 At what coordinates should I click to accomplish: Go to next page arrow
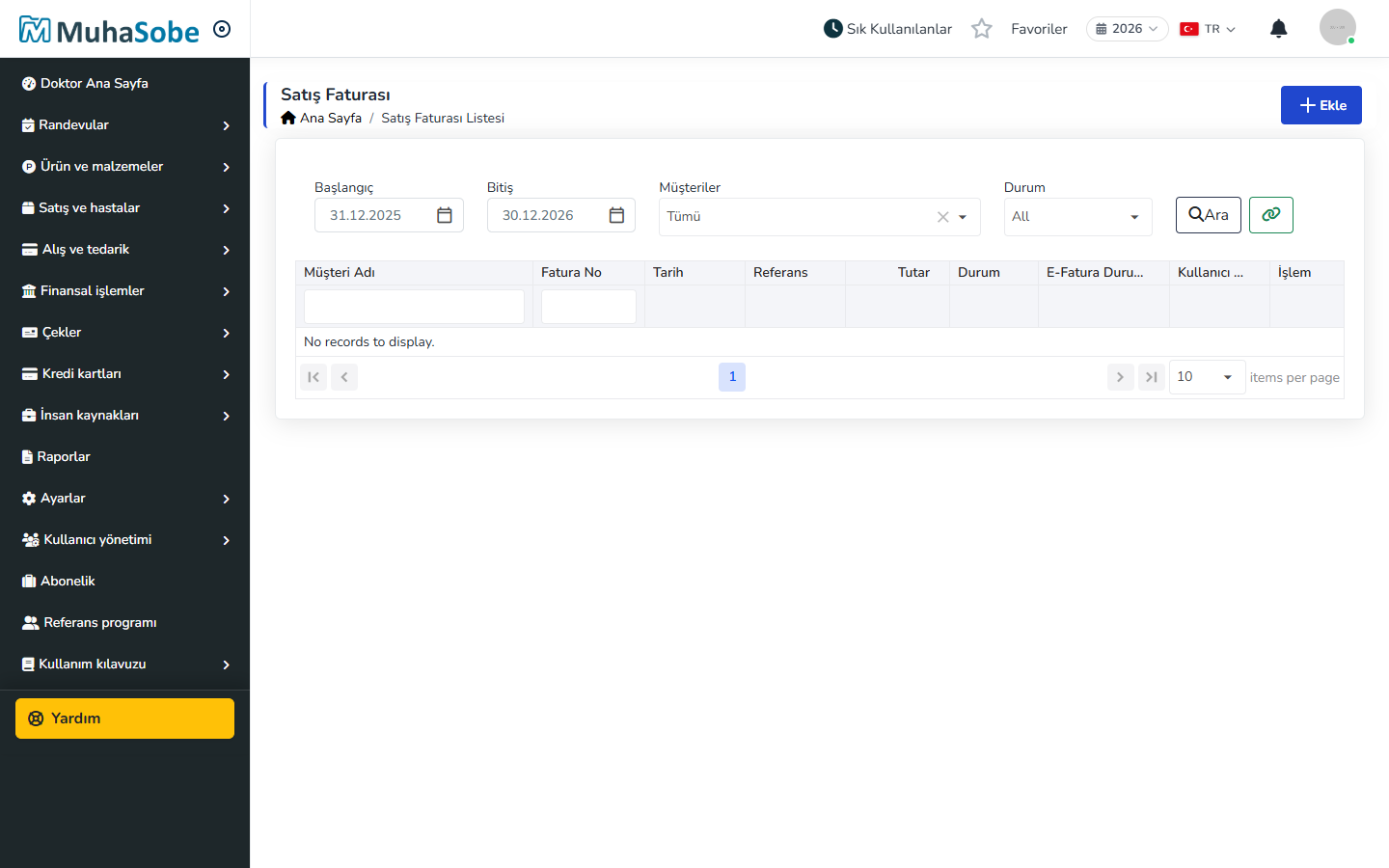pyautogui.click(x=1120, y=377)
